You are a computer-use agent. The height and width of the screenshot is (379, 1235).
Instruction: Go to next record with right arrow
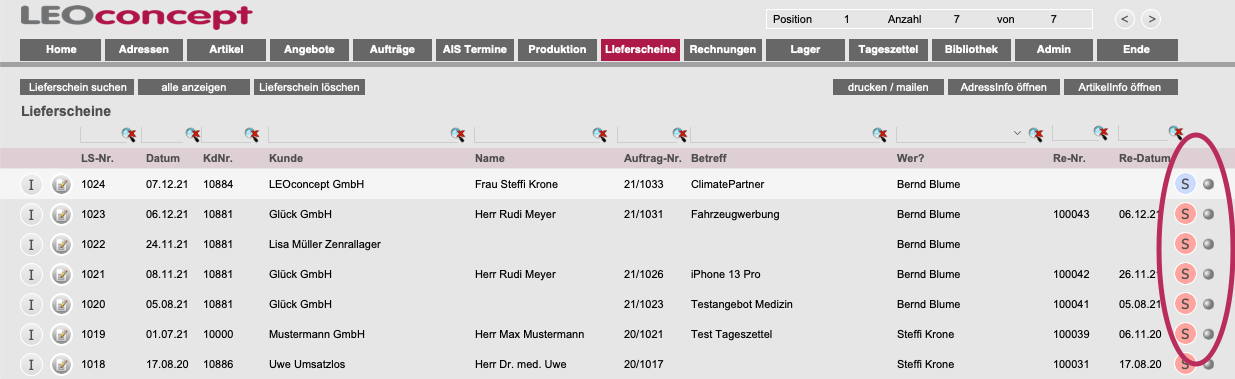1151,19
